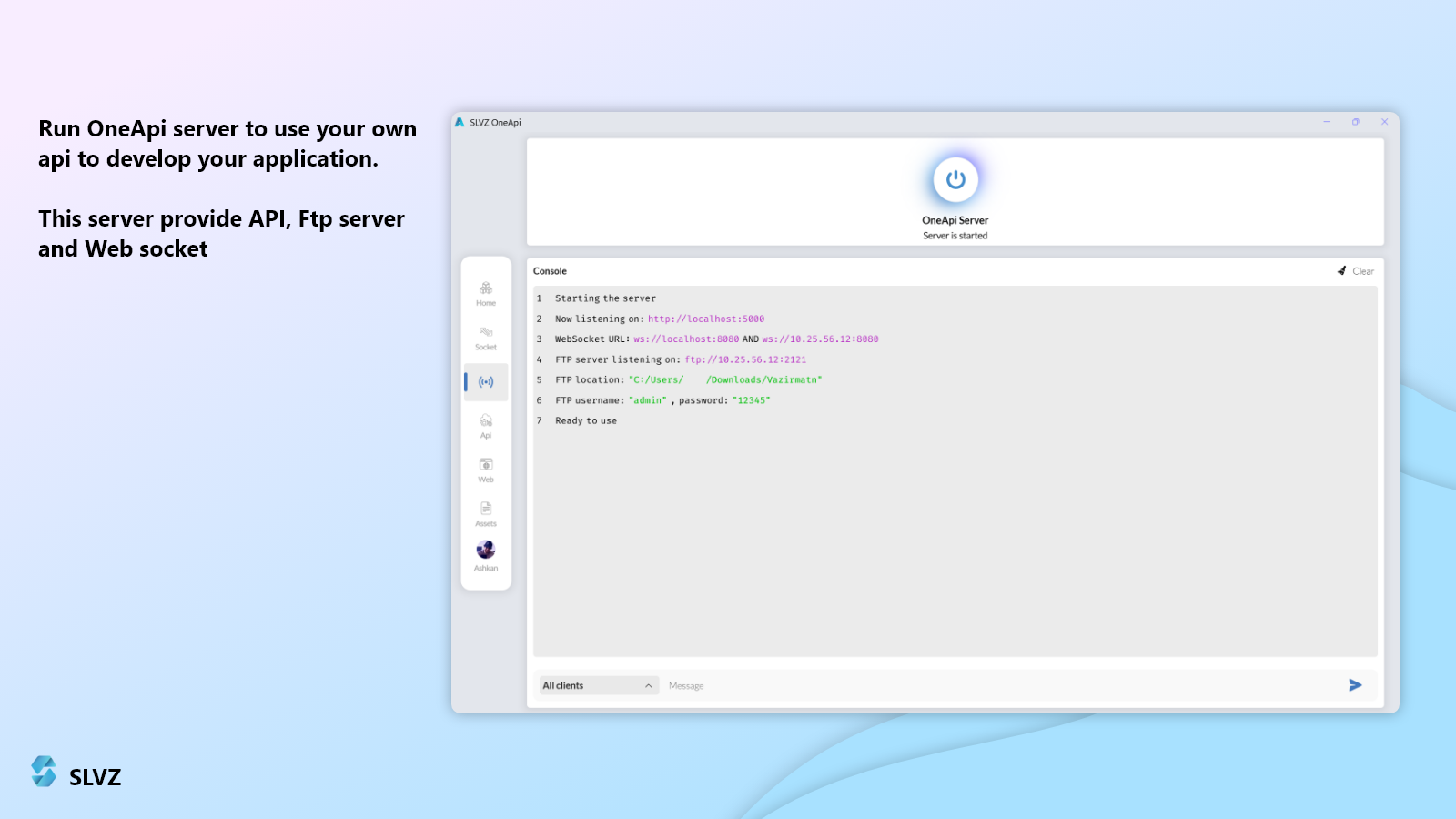Screen dimensions: 1456x819
Task: Click the ws://localhost:8080 WebSocket URL
Action: point(686,339)
